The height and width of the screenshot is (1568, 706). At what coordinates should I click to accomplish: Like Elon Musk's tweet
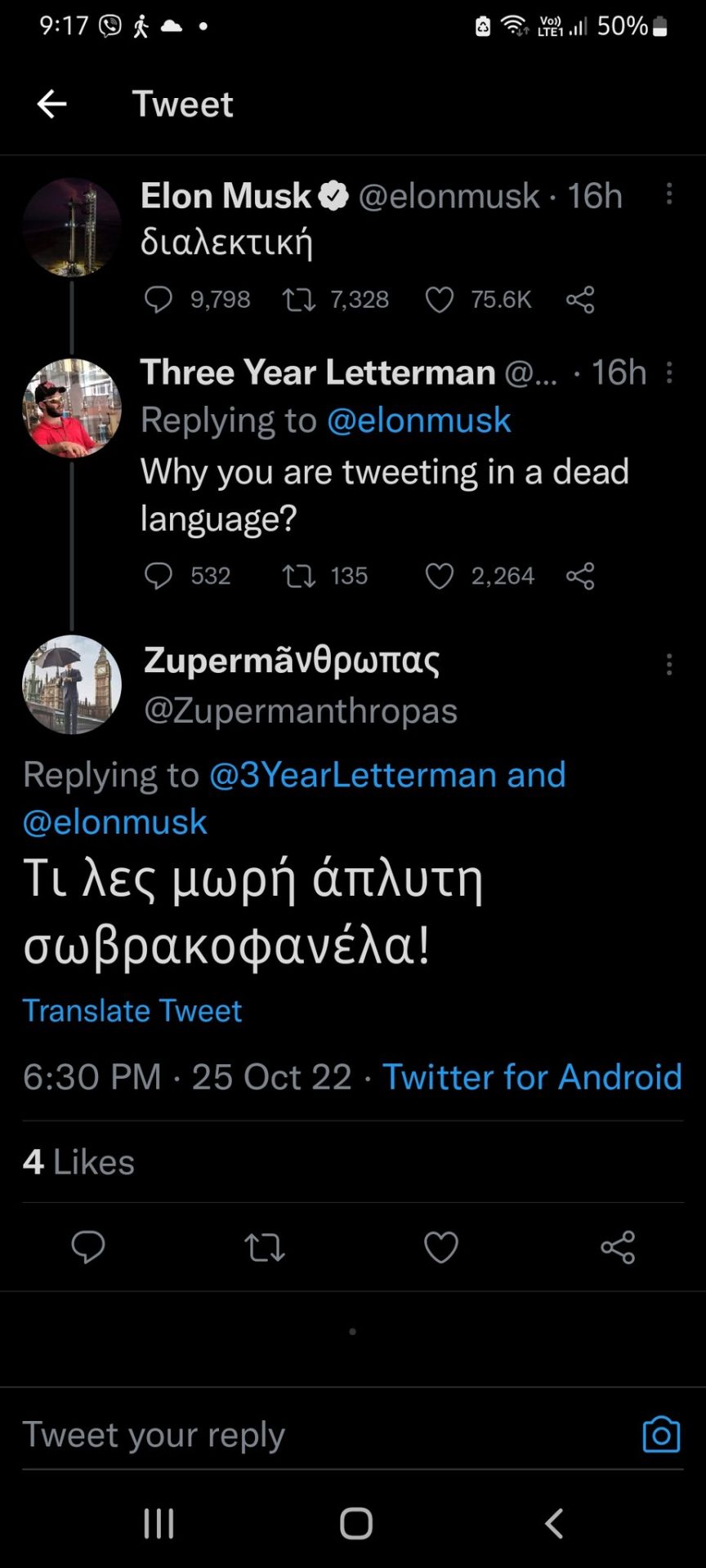(440, 300)
